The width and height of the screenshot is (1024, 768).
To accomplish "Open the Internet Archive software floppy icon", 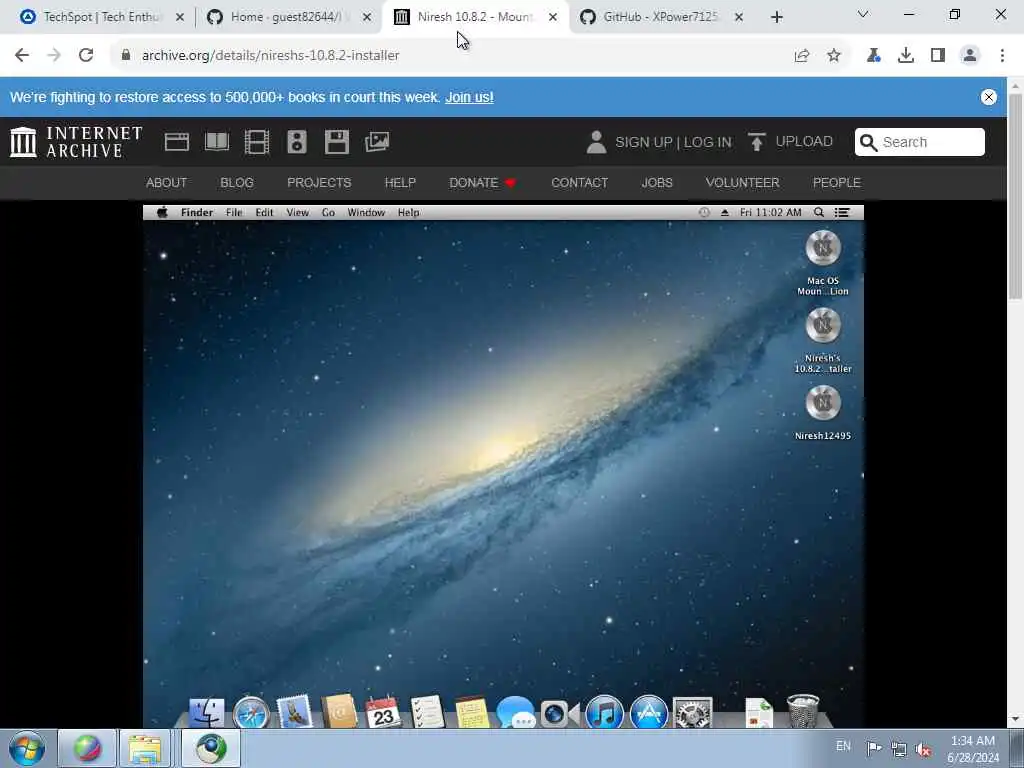I will 336,142.
